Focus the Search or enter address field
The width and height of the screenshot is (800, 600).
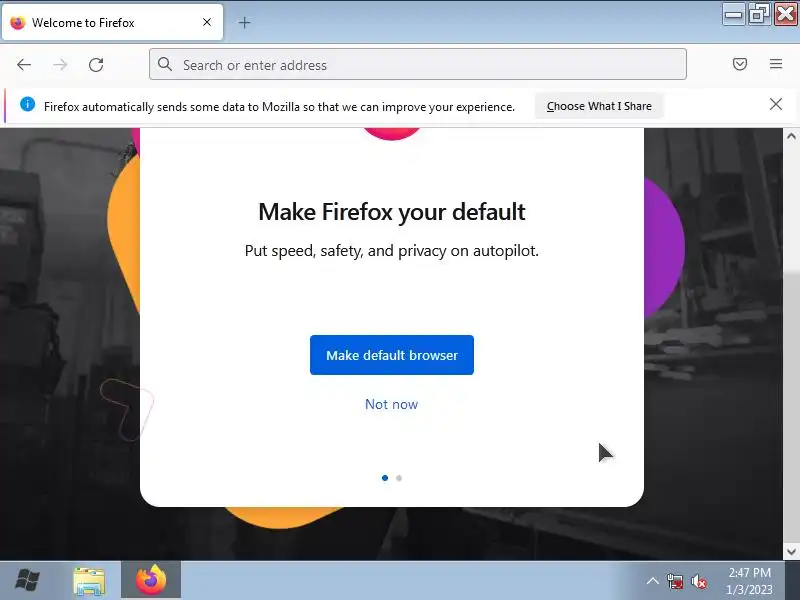pyautogui.click(x=417, y=64)
